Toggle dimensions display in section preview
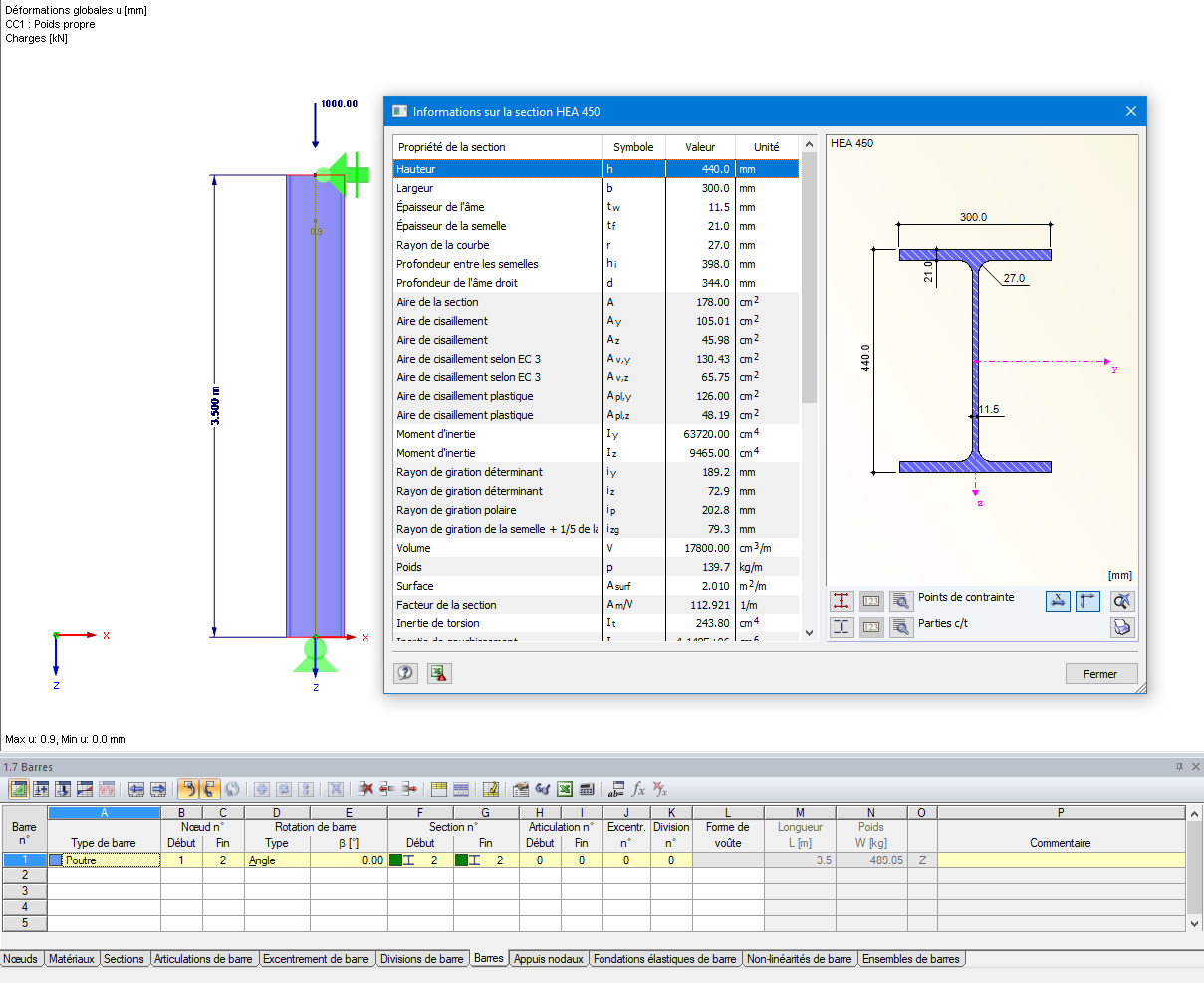 tap(1058, 601)
